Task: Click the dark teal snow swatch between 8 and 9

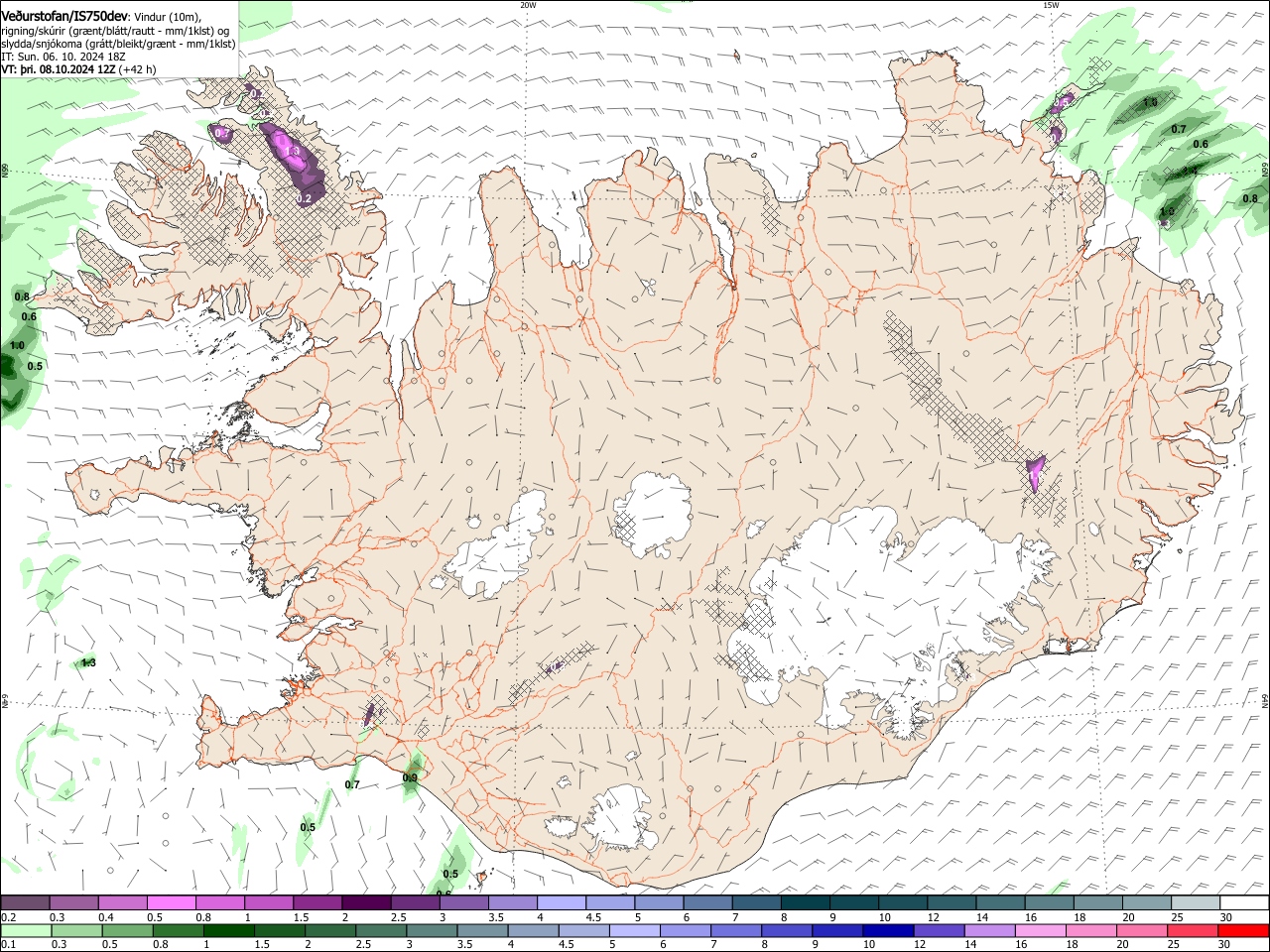Action: click(805, 902)
